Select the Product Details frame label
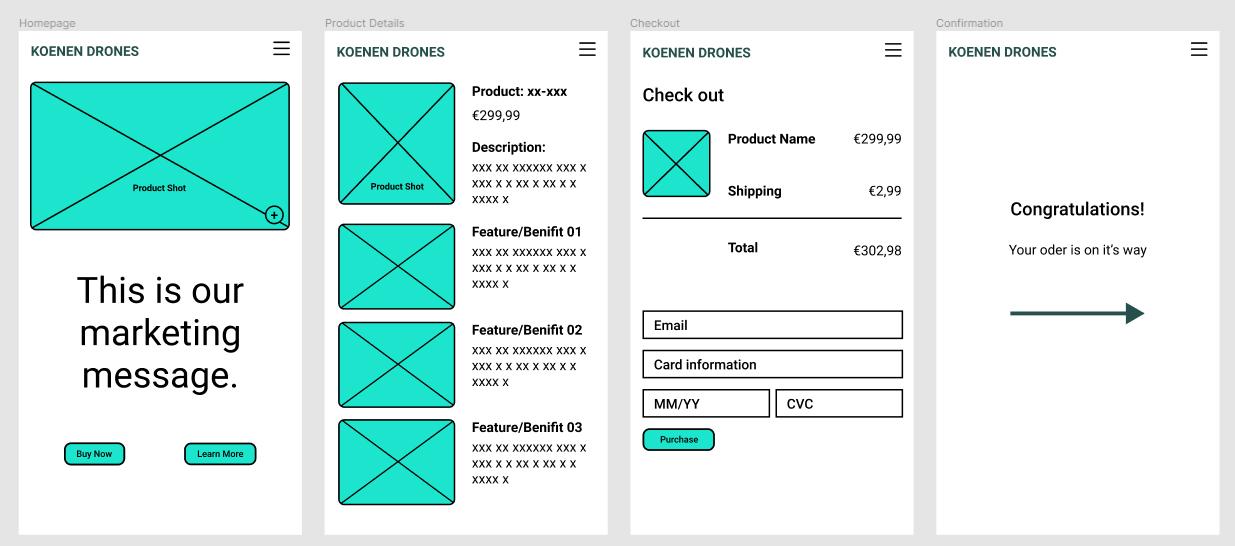Screen dimensions: 1235x546 365,23
